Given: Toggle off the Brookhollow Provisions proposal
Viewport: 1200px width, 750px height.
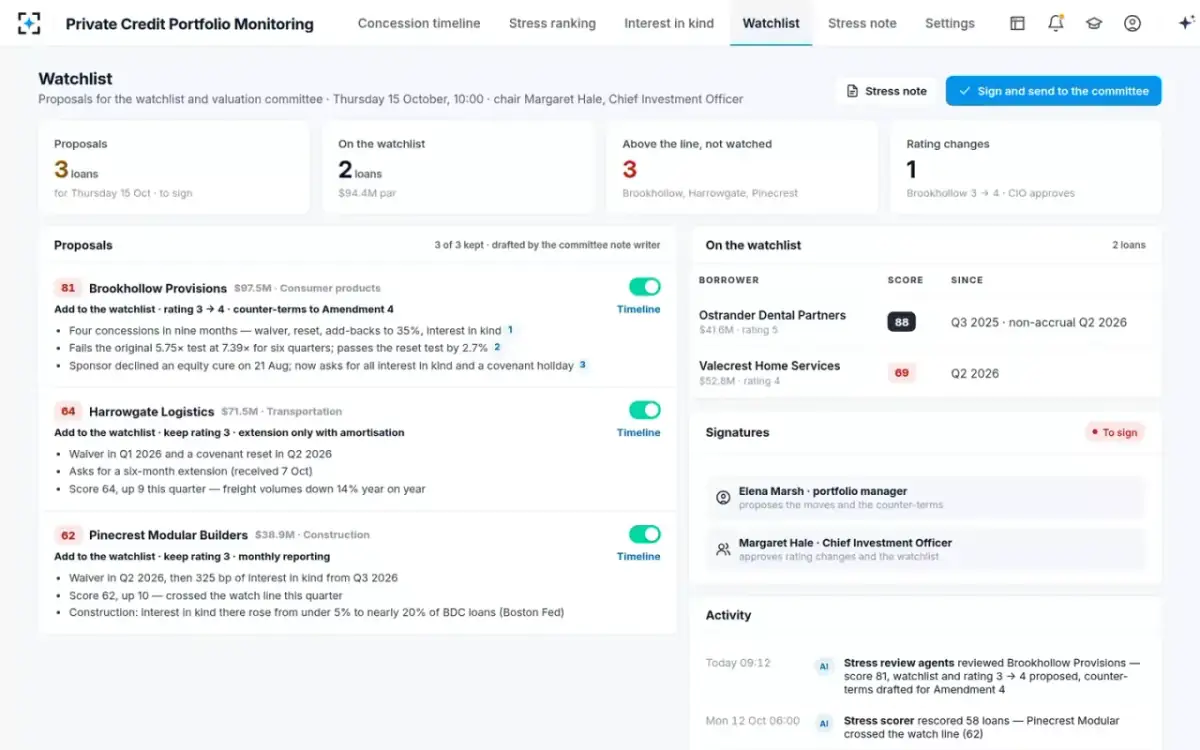Looking at the screenshot, I should click(x=645, y=287).
